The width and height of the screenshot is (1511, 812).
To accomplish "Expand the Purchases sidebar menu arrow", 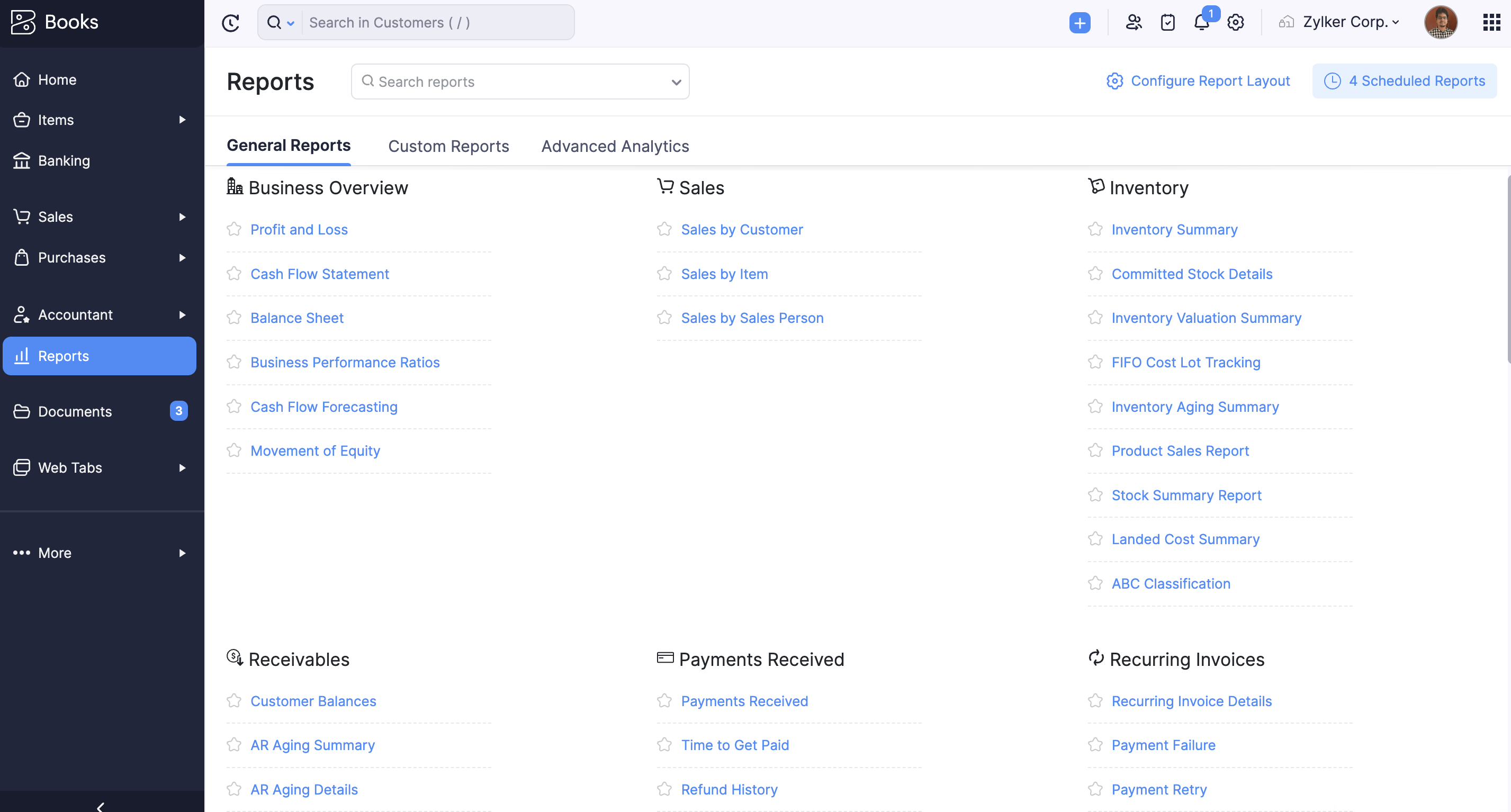I will 183,258.
